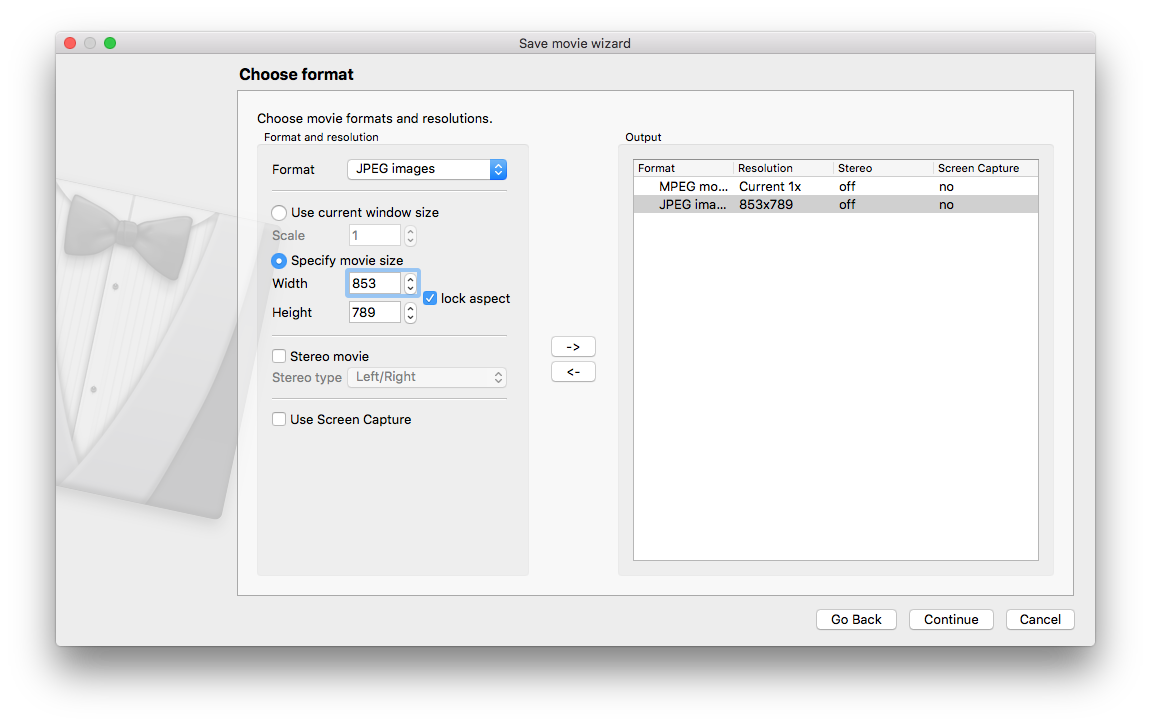Remove format from output with <- button

point(573,372)
